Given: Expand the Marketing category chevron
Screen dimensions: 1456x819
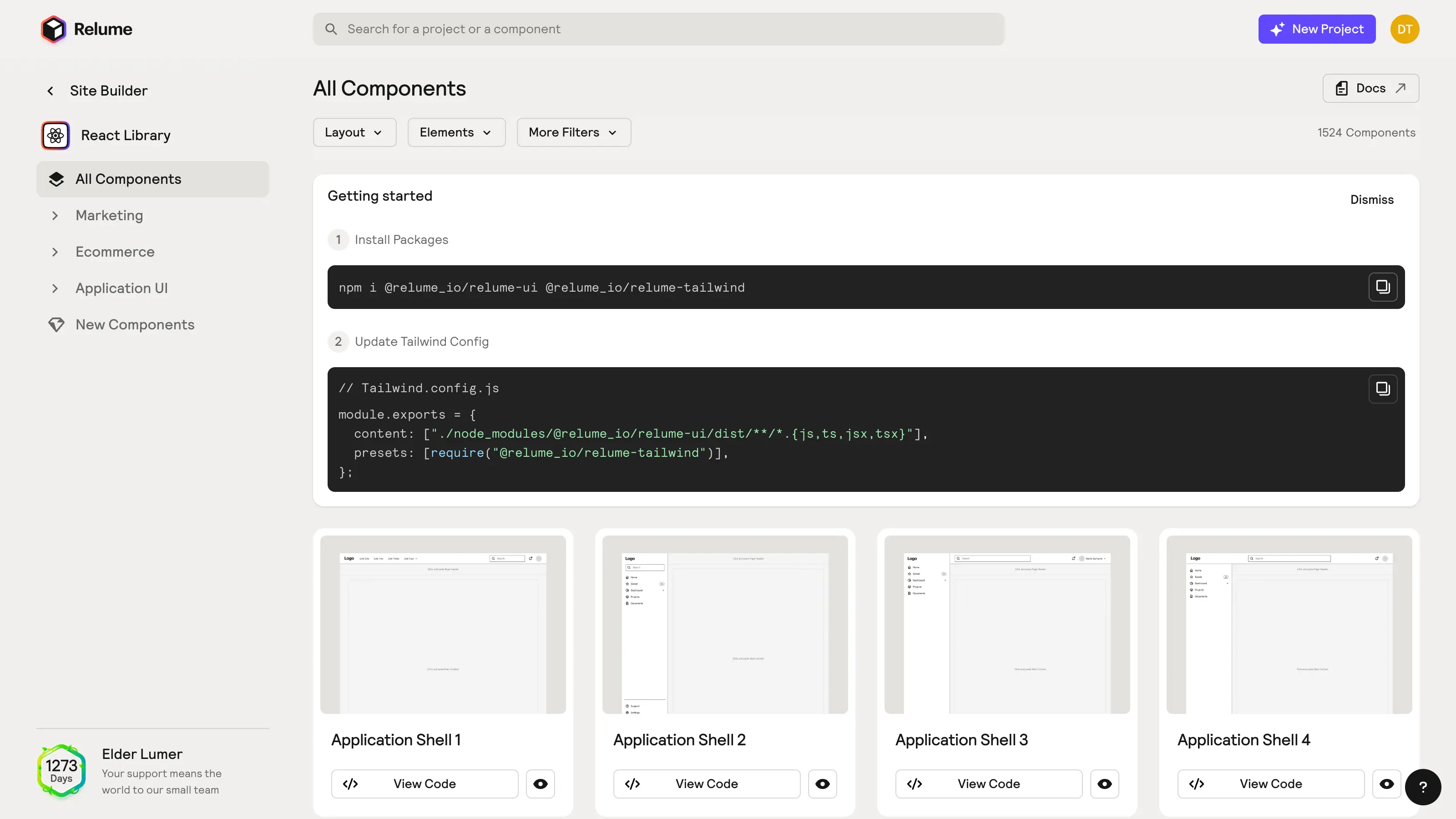Looking at the screenshot, I should point(55,215).
